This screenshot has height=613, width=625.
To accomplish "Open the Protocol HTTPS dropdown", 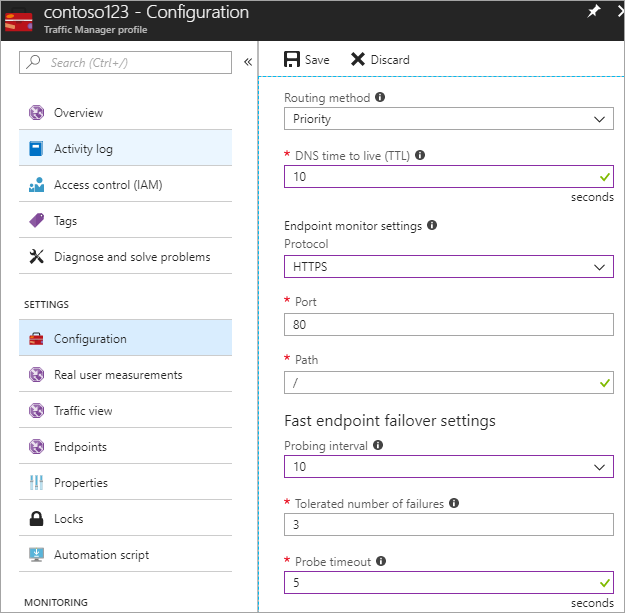I will 448,266.
